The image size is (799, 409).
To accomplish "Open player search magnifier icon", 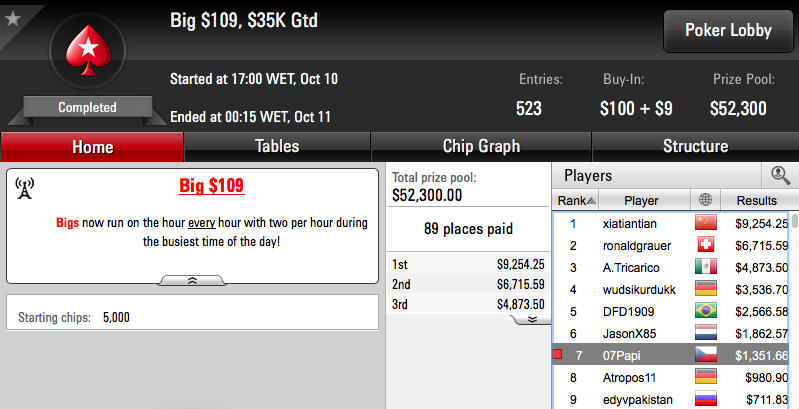I will (x=780, y=175).
